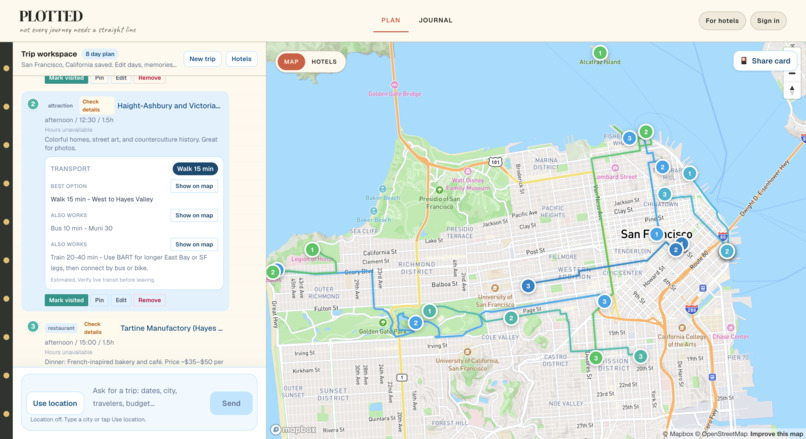Click teal marker 1 in Golden Gate Park
806x439 pixels.
coord(429,310)
